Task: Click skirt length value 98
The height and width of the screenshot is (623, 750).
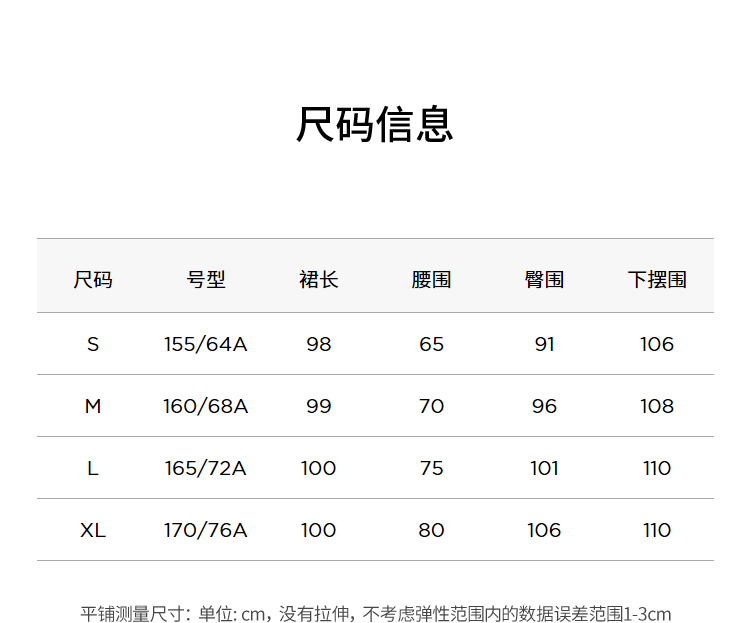Action: point(319,344)
